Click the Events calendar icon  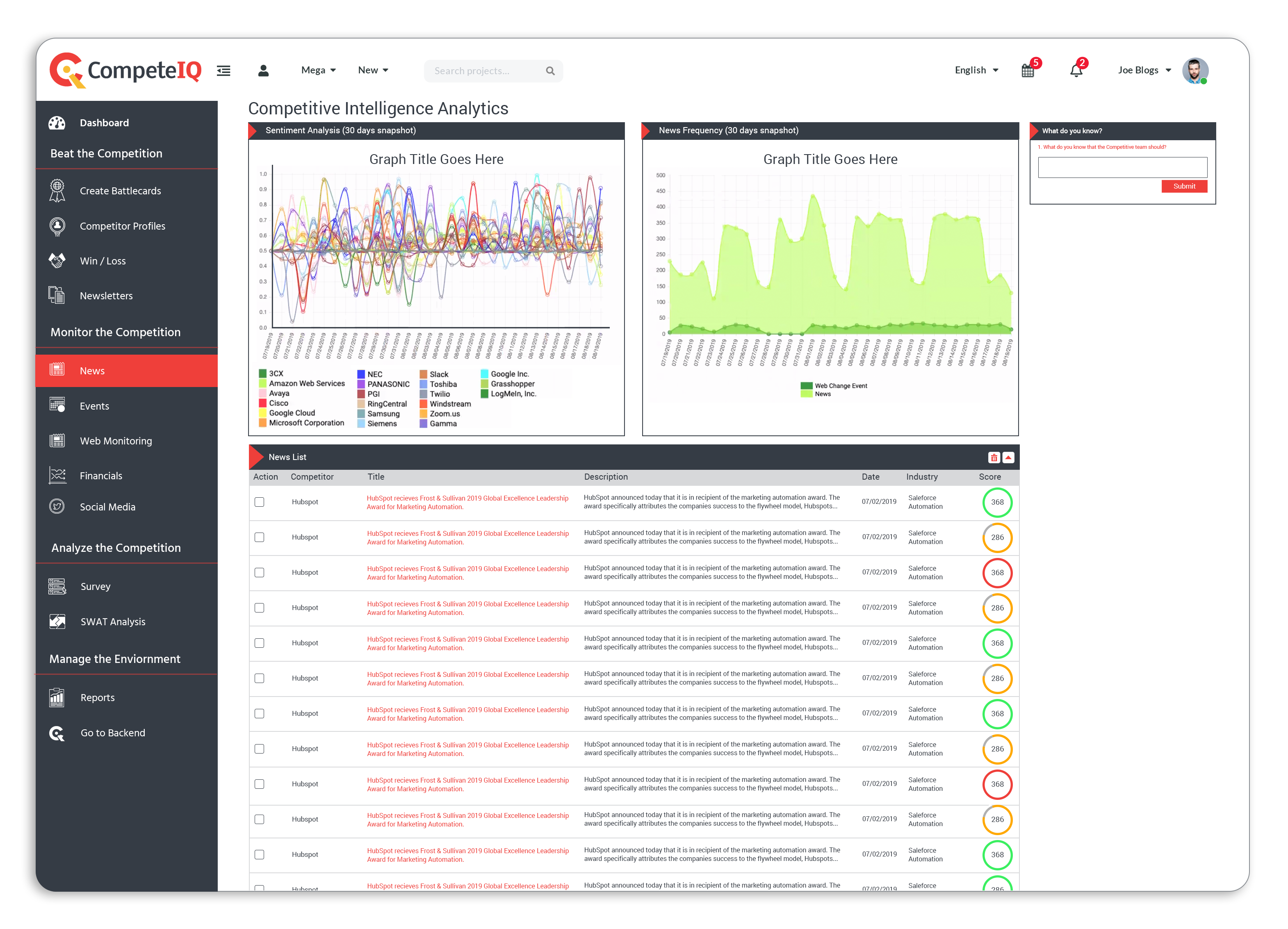tap(57, 405)
